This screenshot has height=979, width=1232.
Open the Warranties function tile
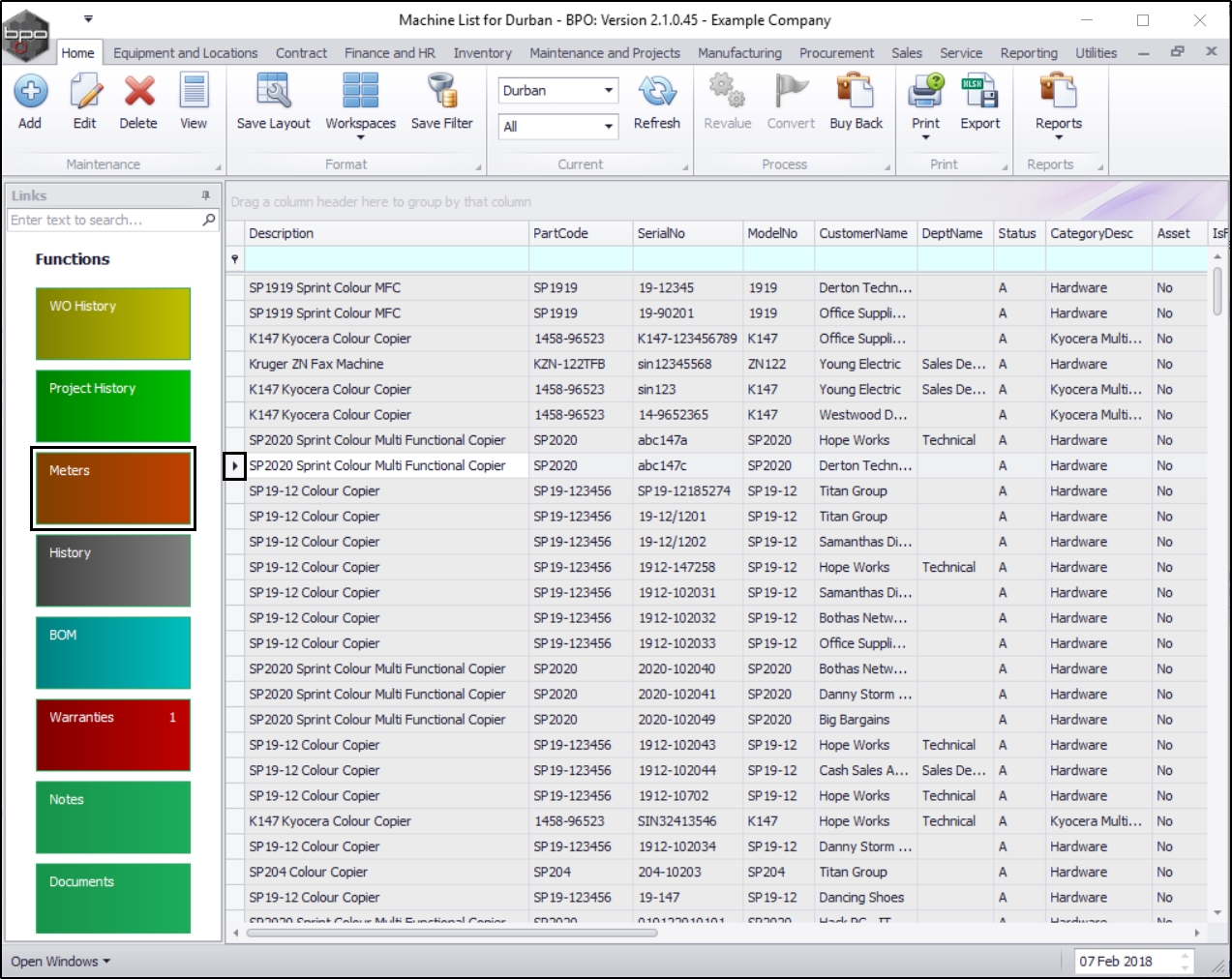click(x=113, y=735)
